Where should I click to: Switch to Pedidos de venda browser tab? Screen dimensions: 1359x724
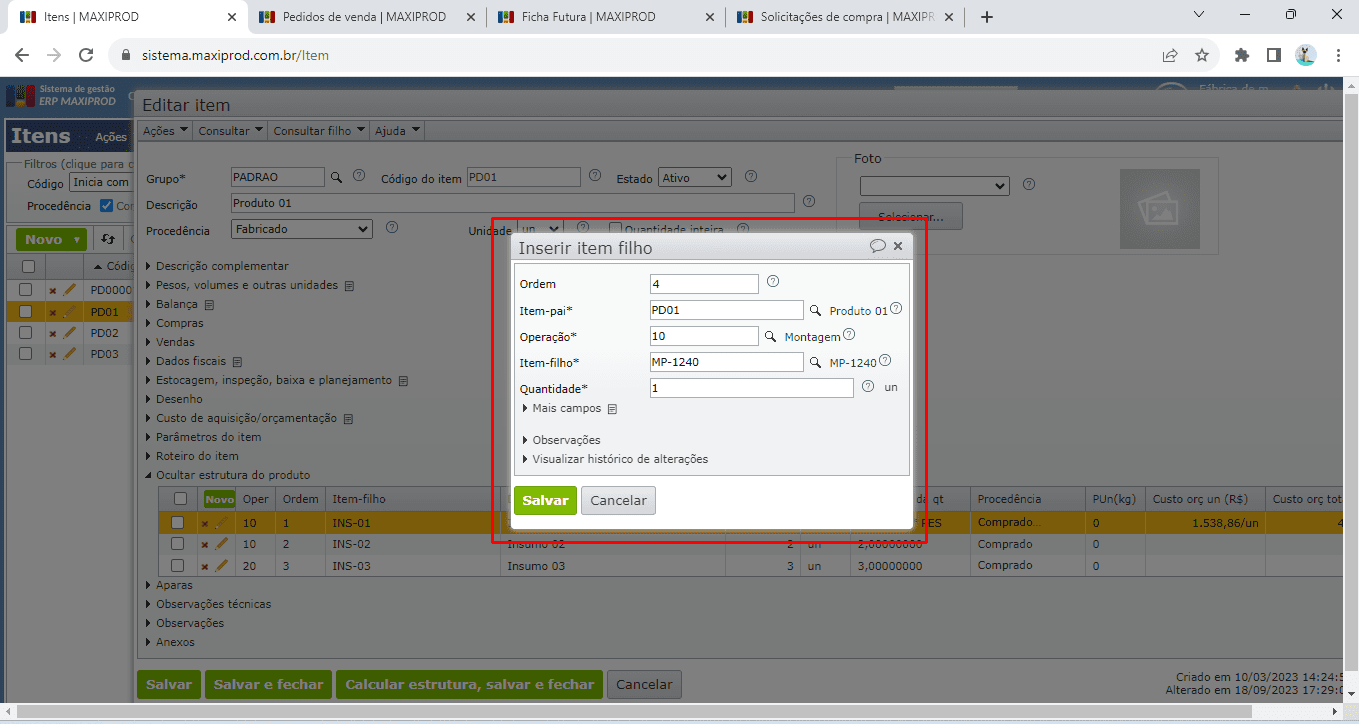(364, 17)
